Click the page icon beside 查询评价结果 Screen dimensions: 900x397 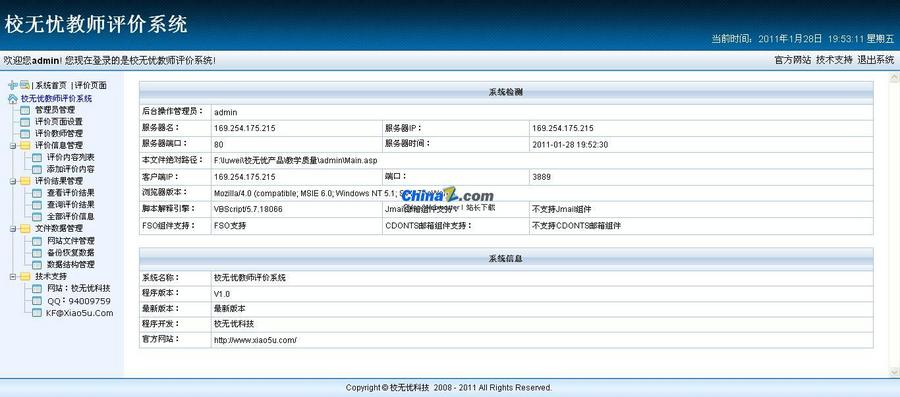[37, 205]
